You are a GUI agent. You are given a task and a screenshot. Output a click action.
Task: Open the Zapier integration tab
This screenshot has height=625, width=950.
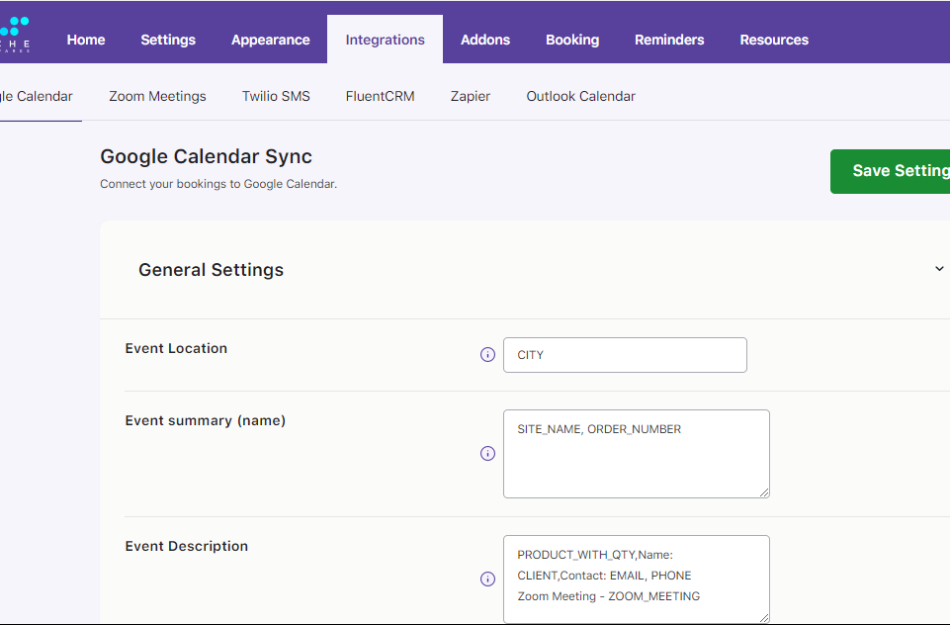coord(470,96)
